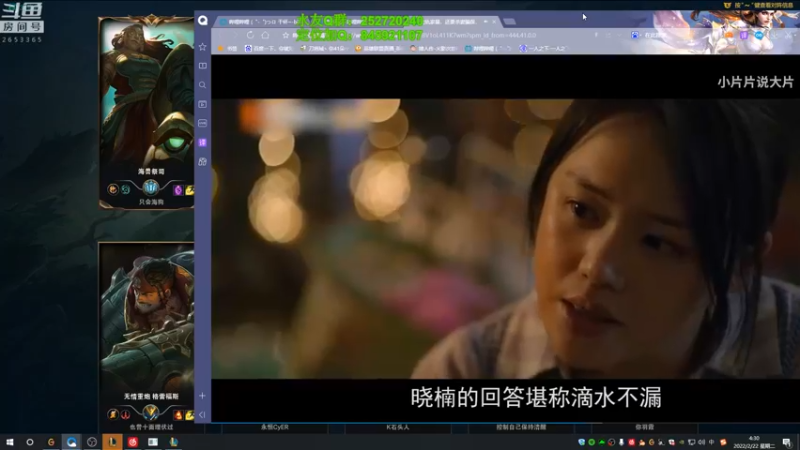800x450 pixels.
Task: Open the last League icon on taskbar
Action: tap(173, 442)
